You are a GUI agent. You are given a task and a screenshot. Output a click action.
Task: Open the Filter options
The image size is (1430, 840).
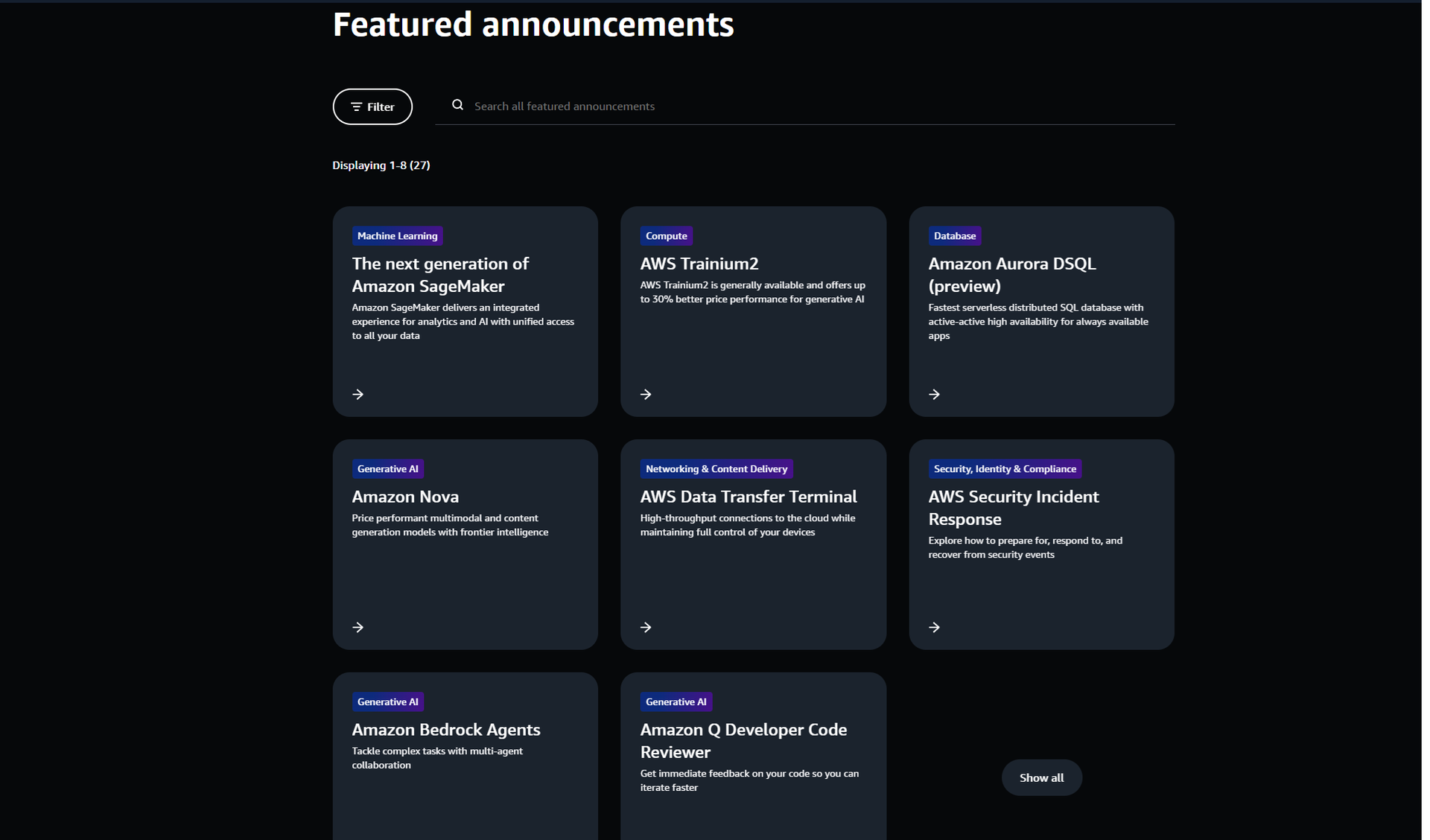point(372,106)
